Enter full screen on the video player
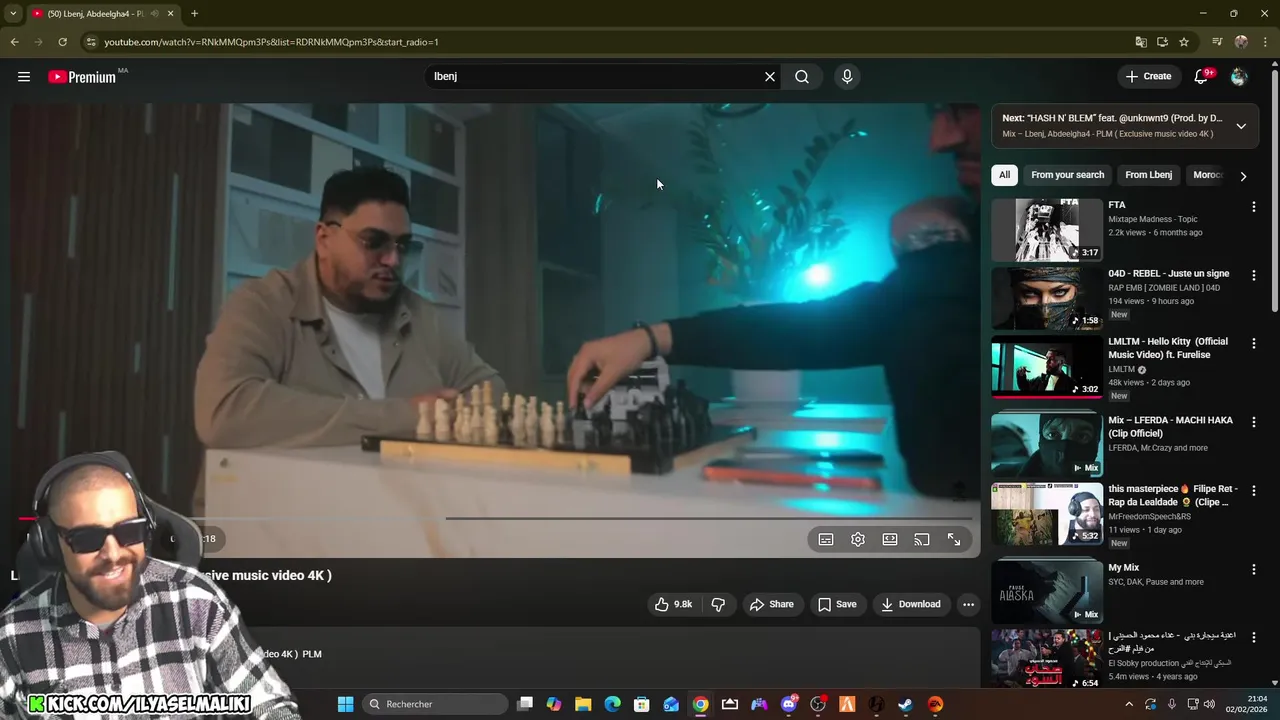This screenshot has width=1280, height=720. [954, 539]
